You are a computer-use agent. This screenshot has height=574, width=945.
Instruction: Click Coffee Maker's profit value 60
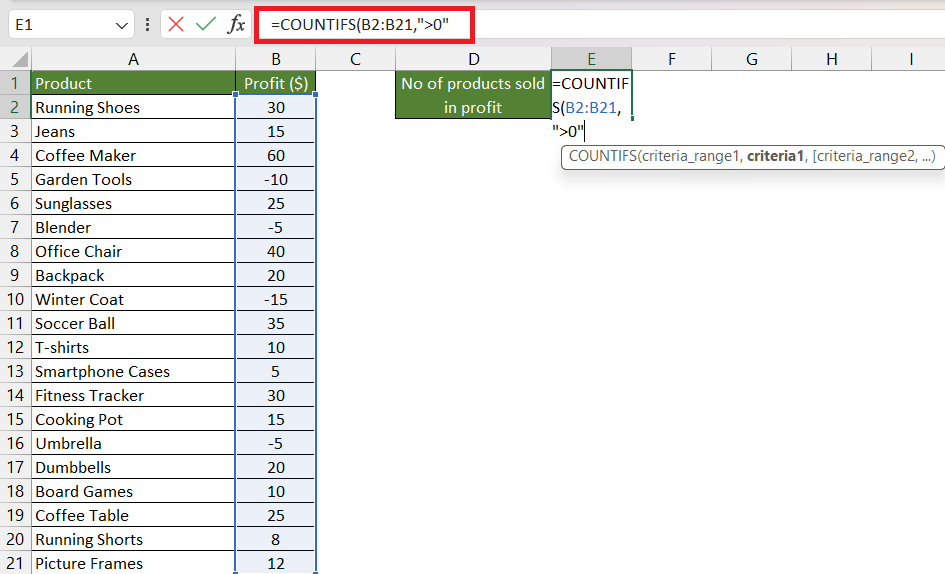275,156
